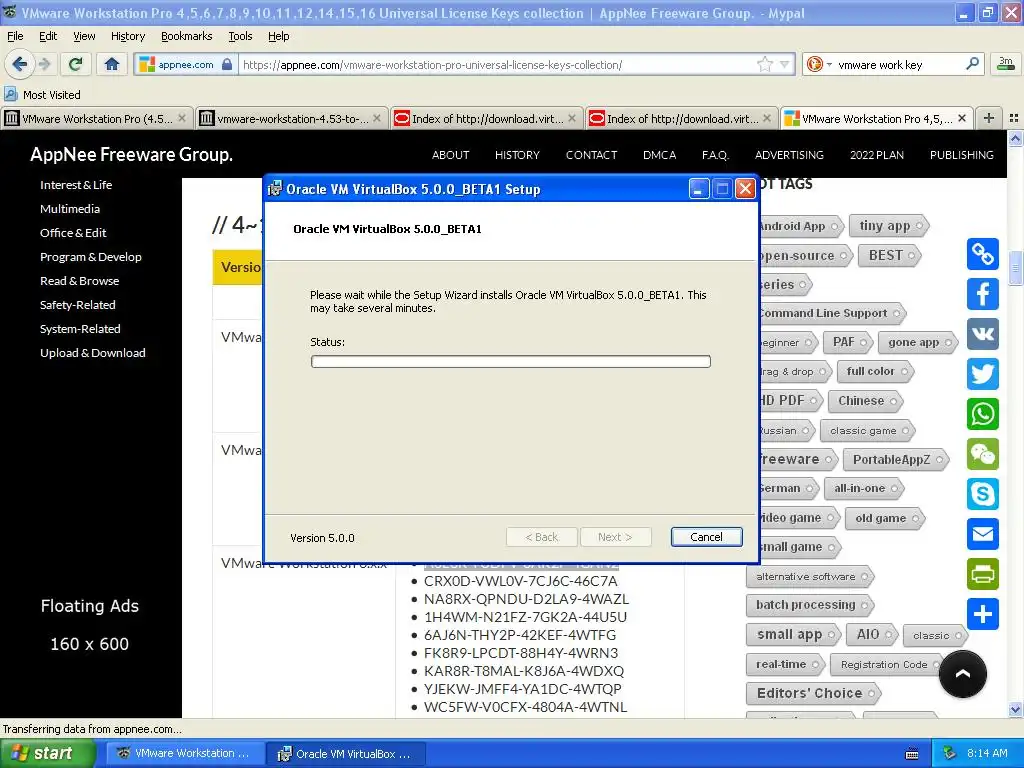Open the Help menu
Viewport: 1024px width, 768px height.
tap(278, 36)
